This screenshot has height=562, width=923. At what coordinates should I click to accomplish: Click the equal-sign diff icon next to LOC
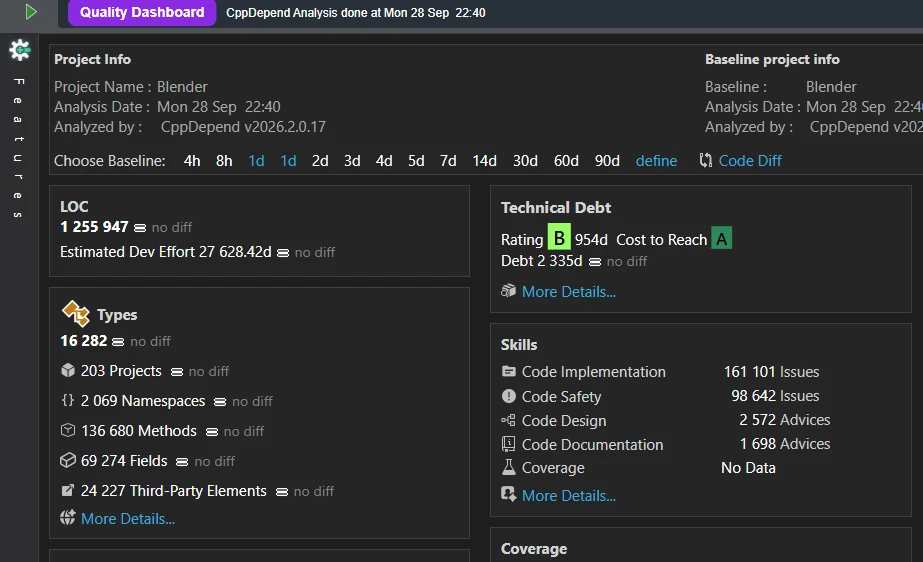[x=140, y=228]
